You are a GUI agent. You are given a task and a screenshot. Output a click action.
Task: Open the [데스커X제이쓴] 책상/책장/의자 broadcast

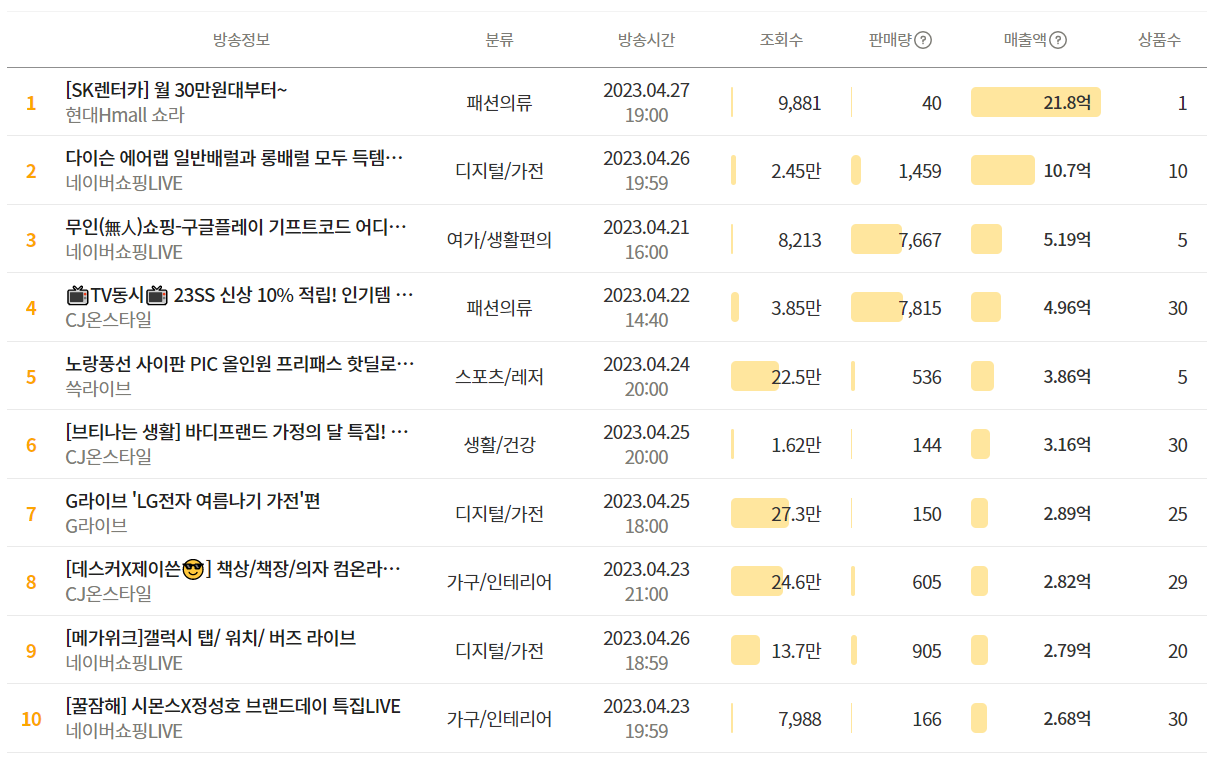click(x=234, y=569)
